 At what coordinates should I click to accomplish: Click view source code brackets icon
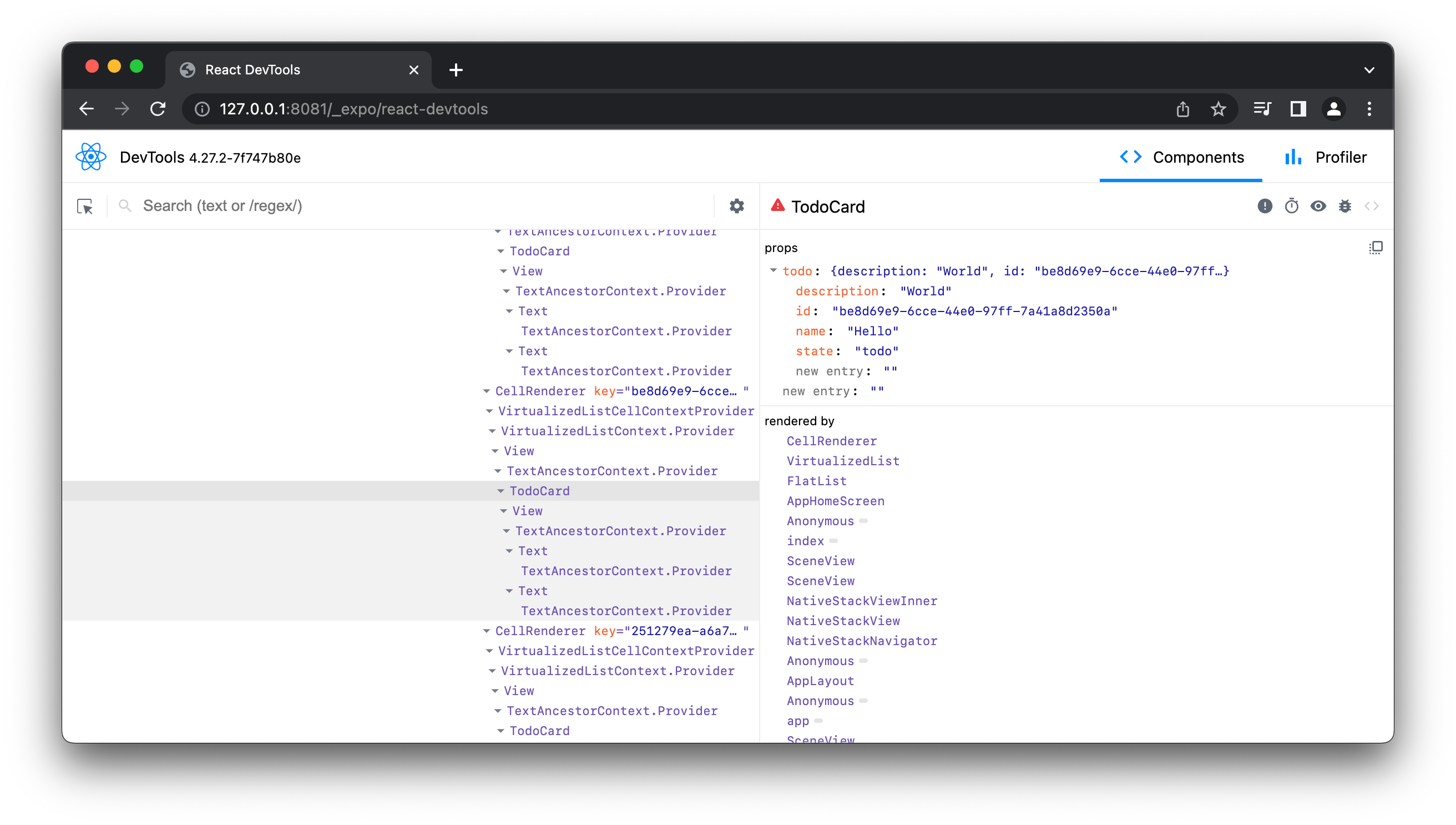[x=1371, y=207]
